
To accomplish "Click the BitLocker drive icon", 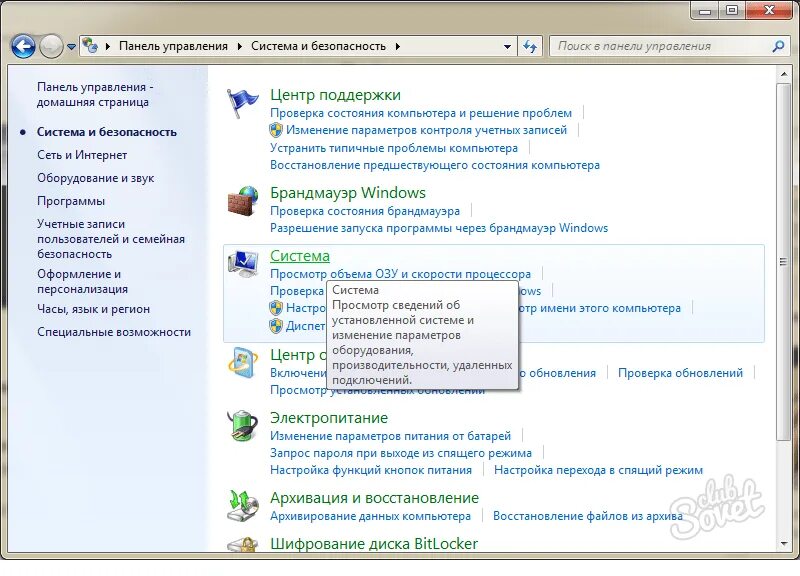I will (243, 544).
